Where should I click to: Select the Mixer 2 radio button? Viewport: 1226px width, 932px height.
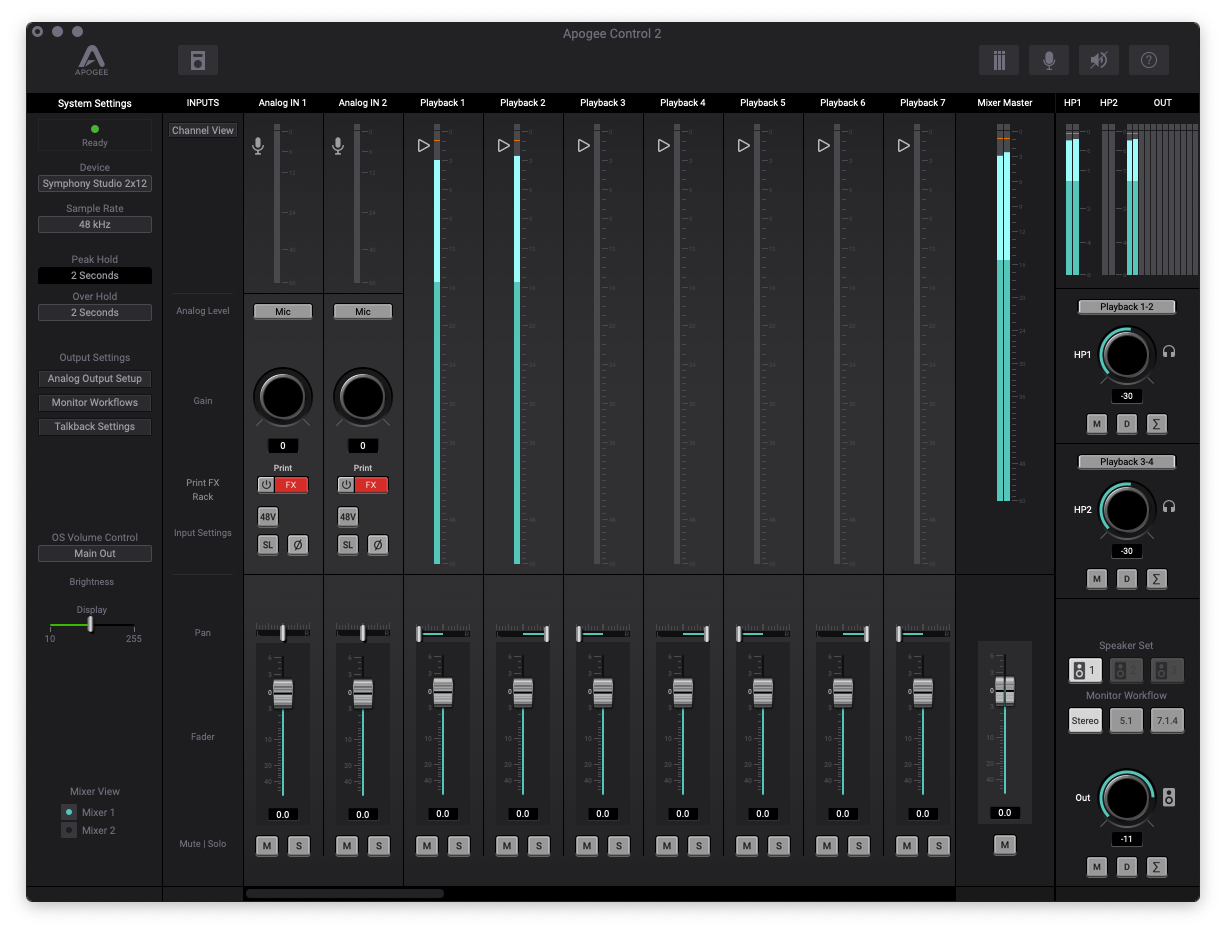click(x=69, y=830)
